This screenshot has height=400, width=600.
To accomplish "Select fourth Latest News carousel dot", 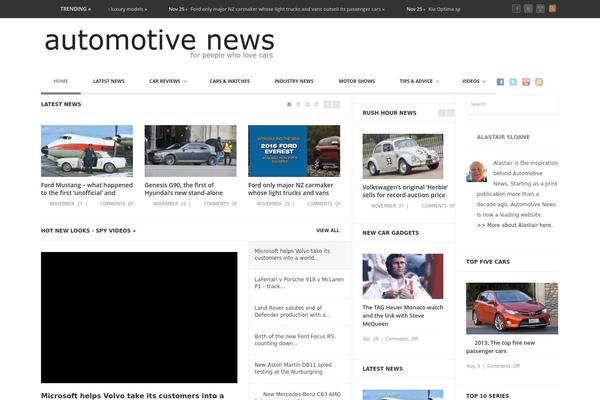I will [316, 104].
